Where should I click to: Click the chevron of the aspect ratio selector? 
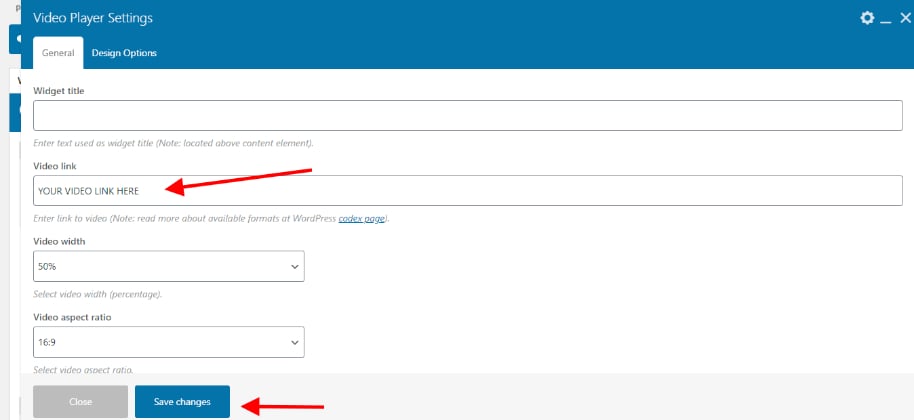tap(294, 342)
